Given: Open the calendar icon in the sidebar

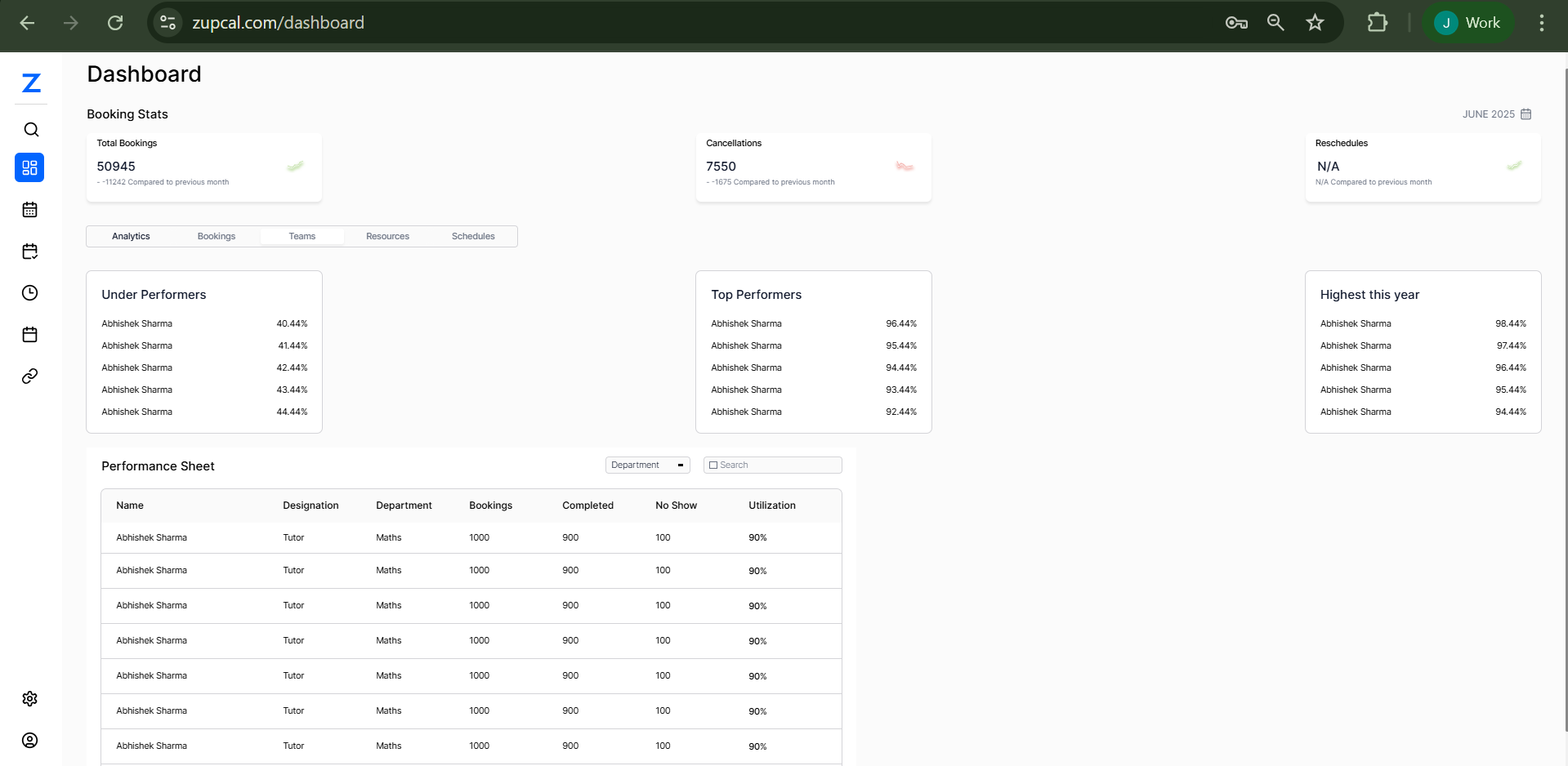Looking at the screenshot, I should tap(30, 209).
